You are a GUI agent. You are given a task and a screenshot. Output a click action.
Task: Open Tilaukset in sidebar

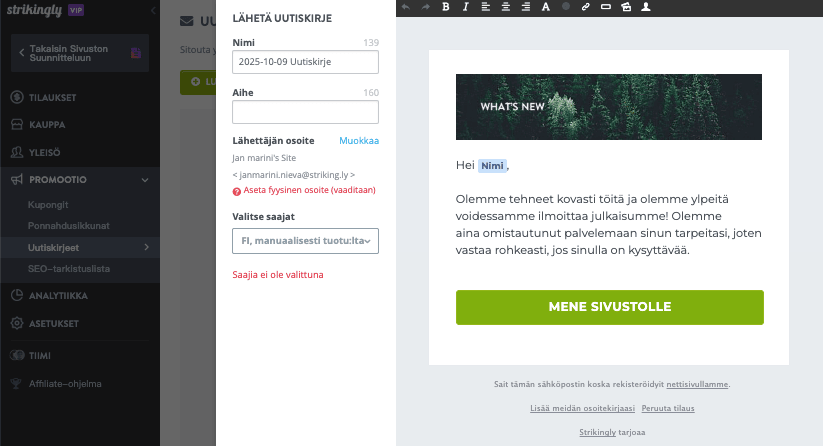pyautogui.click(x=52, y=98)
